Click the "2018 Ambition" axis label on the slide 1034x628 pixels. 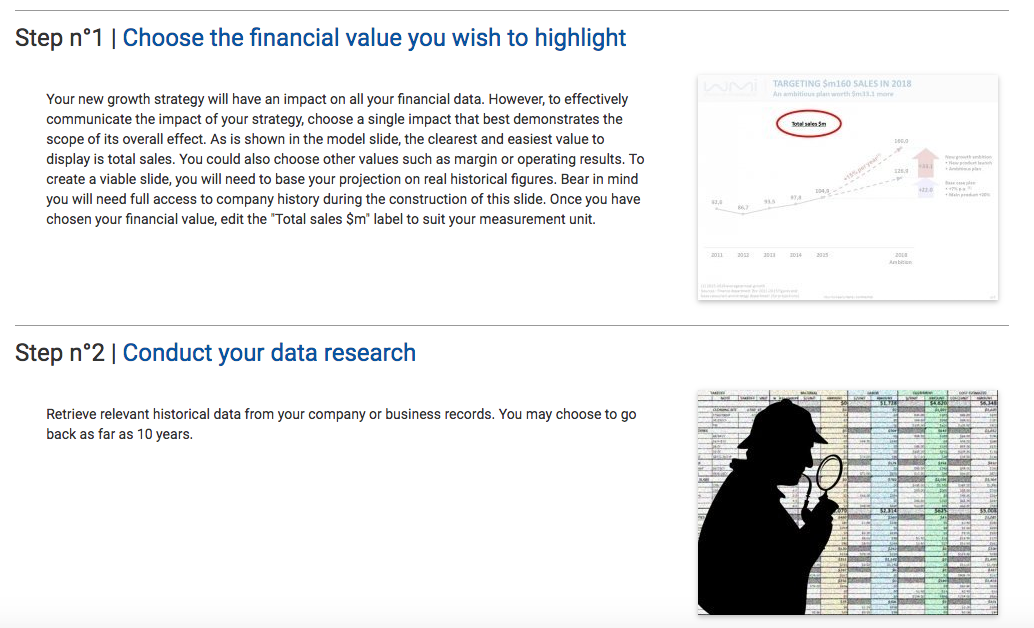[x=901, y=258]
